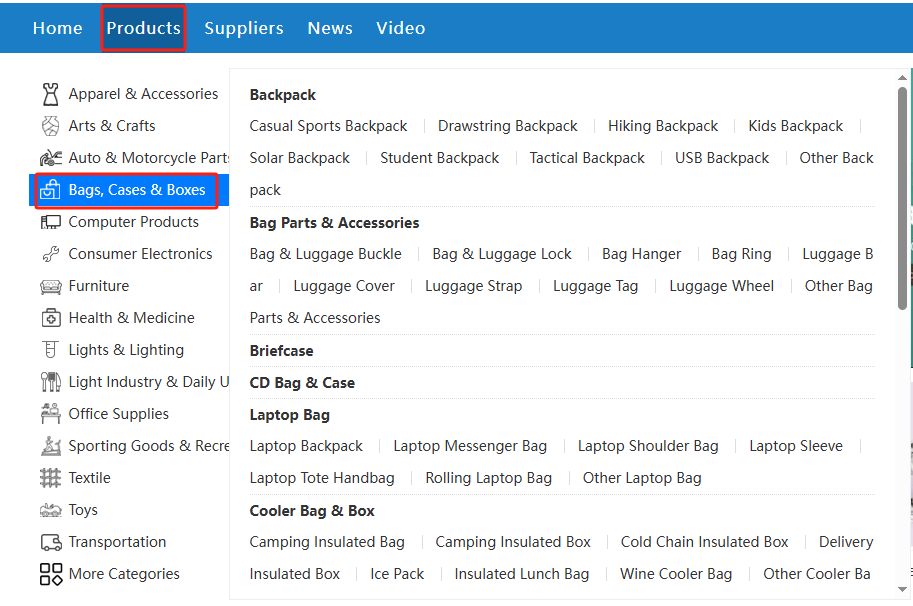Click the submenu scrollbar up arrow

point(902,77)
